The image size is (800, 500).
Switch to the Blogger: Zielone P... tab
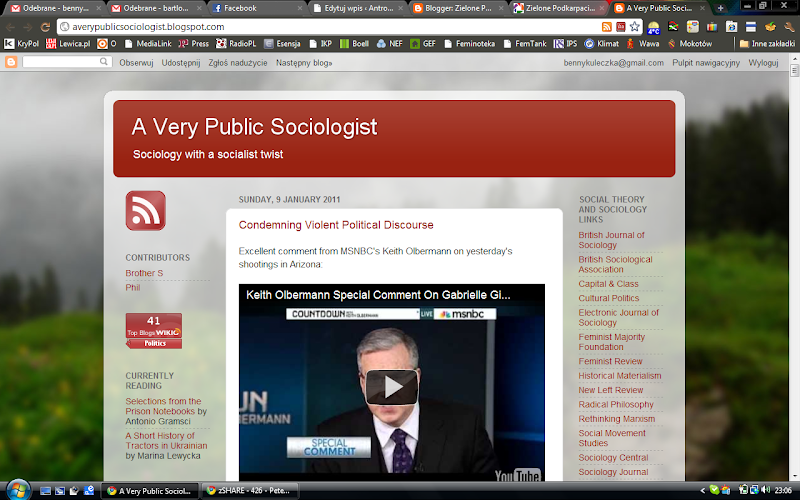(x=458, y=8)
